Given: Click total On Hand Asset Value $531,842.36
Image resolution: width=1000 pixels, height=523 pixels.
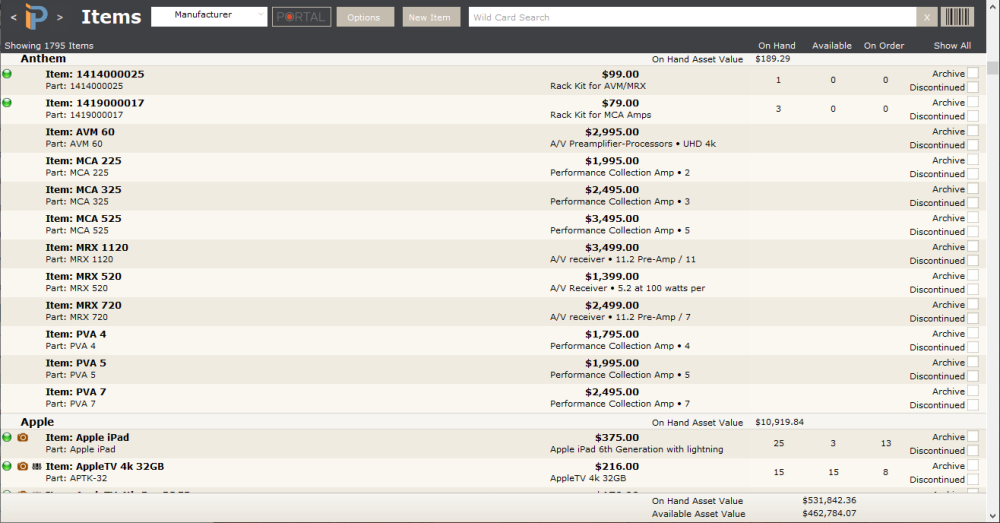Looking at the screenshot, I should (x=829, y=501).
